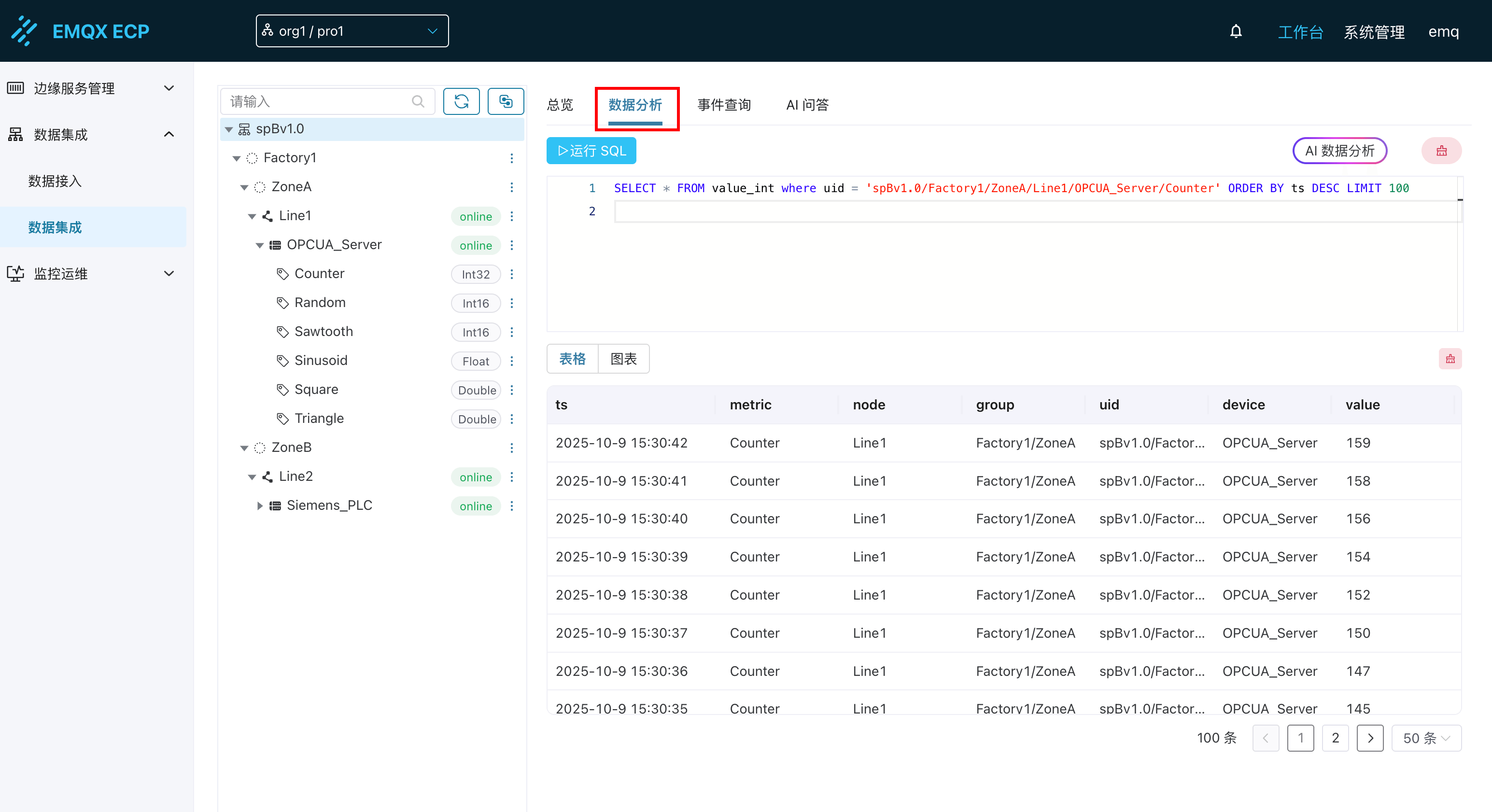
Task: Open the three-dot menu for Factory1
Action: 511,158
